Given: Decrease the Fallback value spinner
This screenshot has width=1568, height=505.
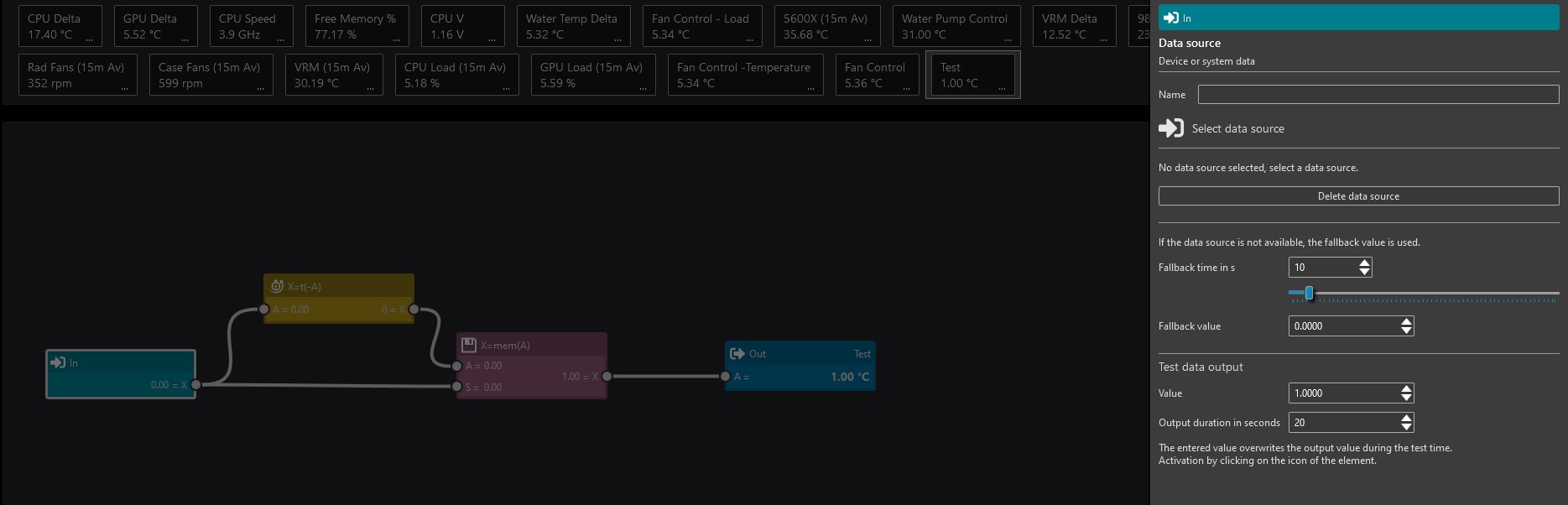Looking at the screenshot, I should tap(1407, 331).
